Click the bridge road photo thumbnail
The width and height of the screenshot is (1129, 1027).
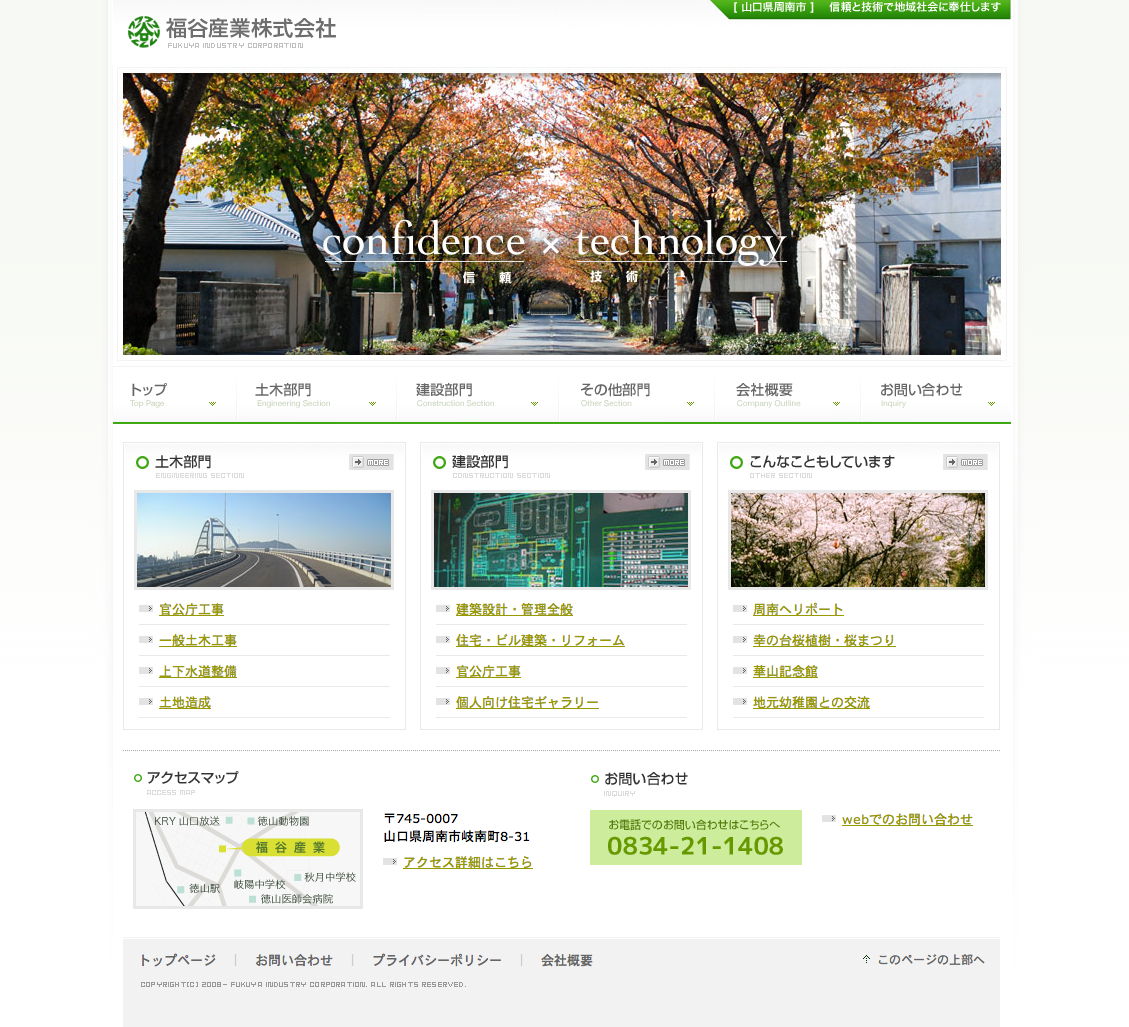[264, 540]
